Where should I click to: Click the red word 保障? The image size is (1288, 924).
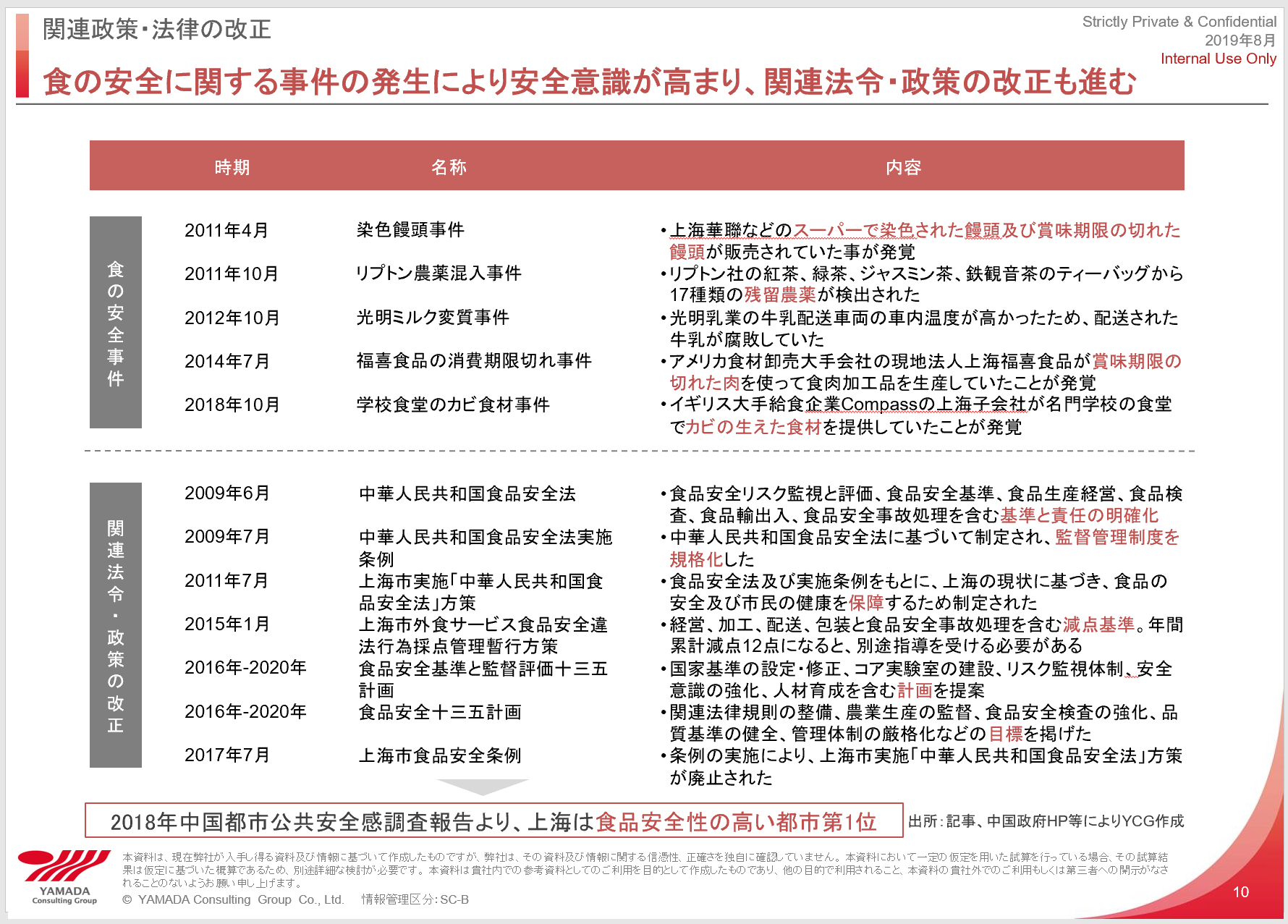click(x=866, y=603)
